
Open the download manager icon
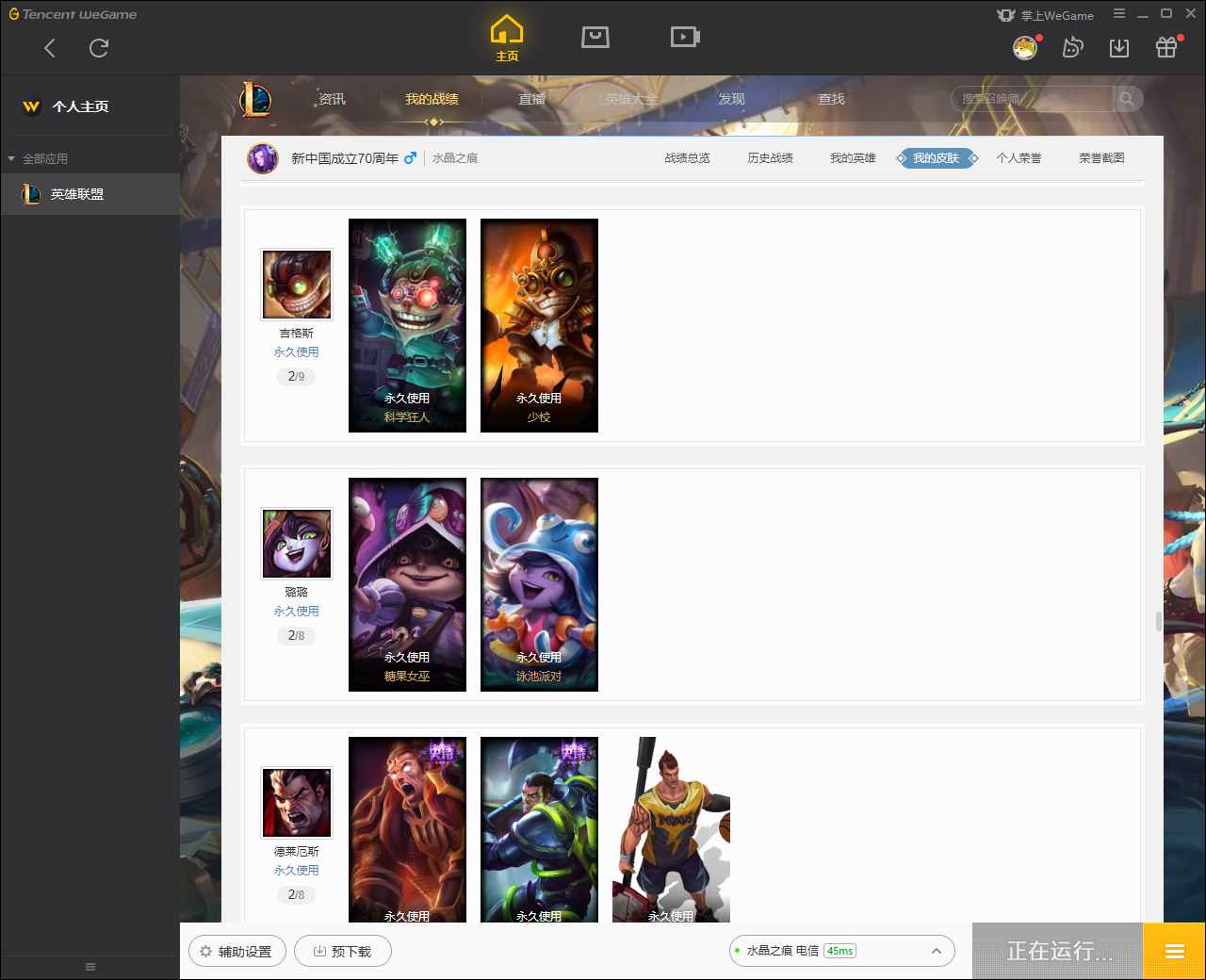1119,48
